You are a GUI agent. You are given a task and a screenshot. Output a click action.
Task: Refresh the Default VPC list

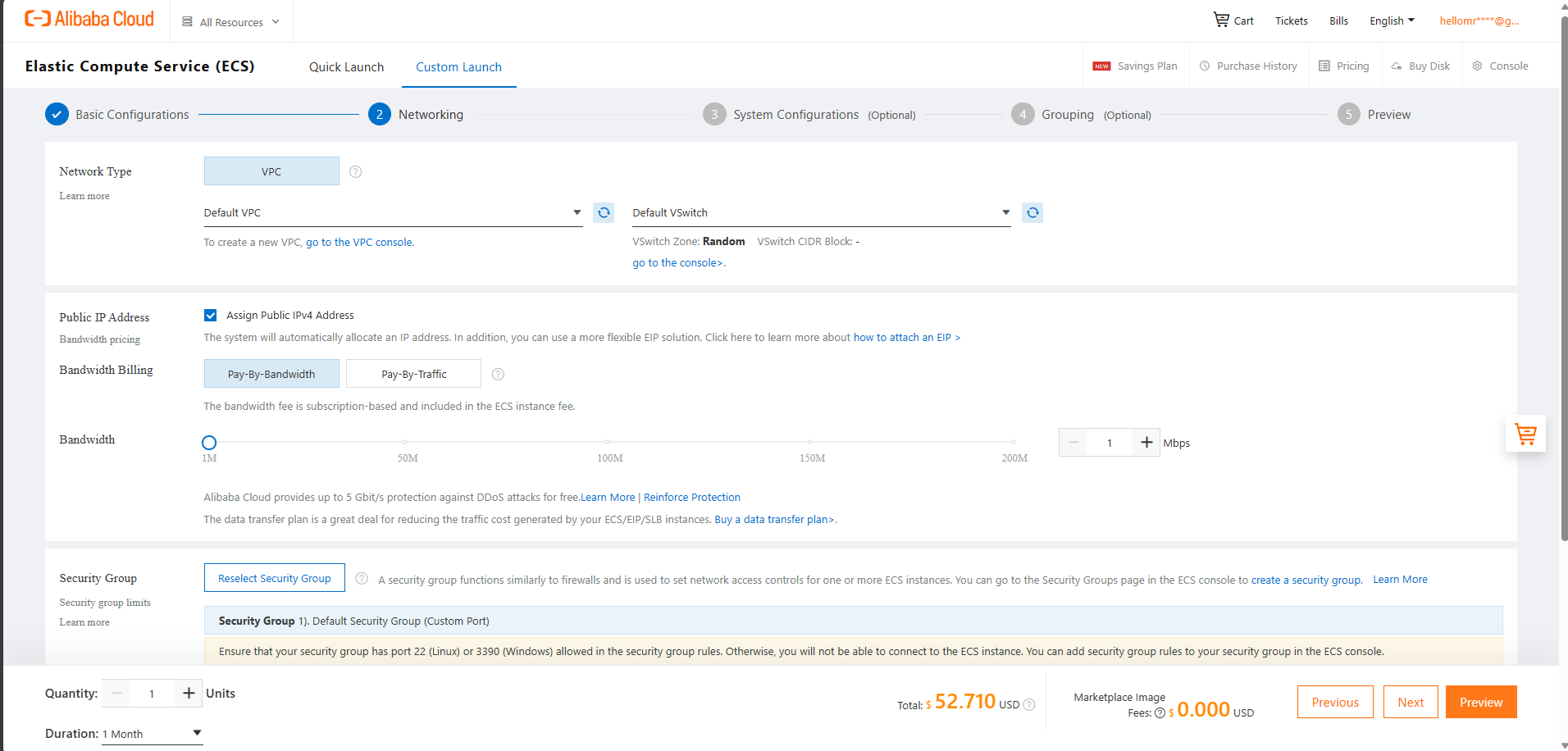(x=604, y=212)
